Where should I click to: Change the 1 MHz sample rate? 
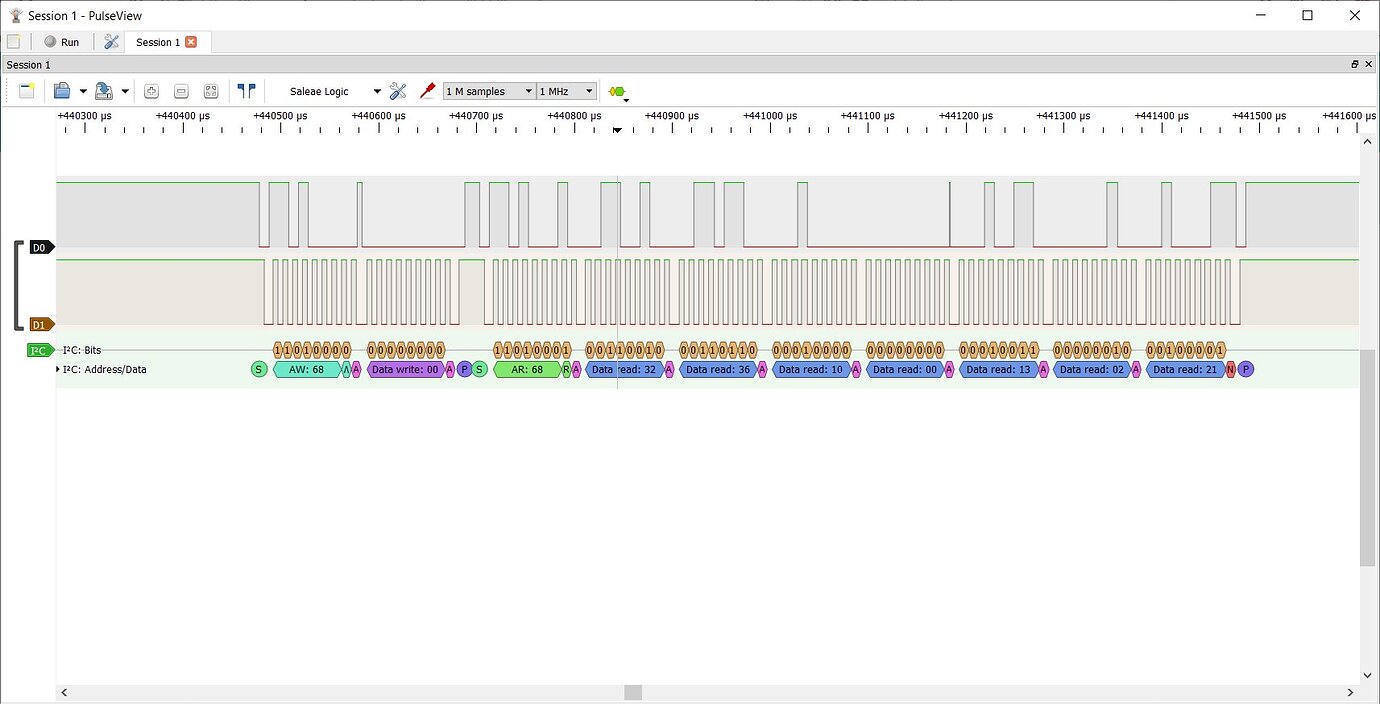pyautogui.click(x=565, y=90)
